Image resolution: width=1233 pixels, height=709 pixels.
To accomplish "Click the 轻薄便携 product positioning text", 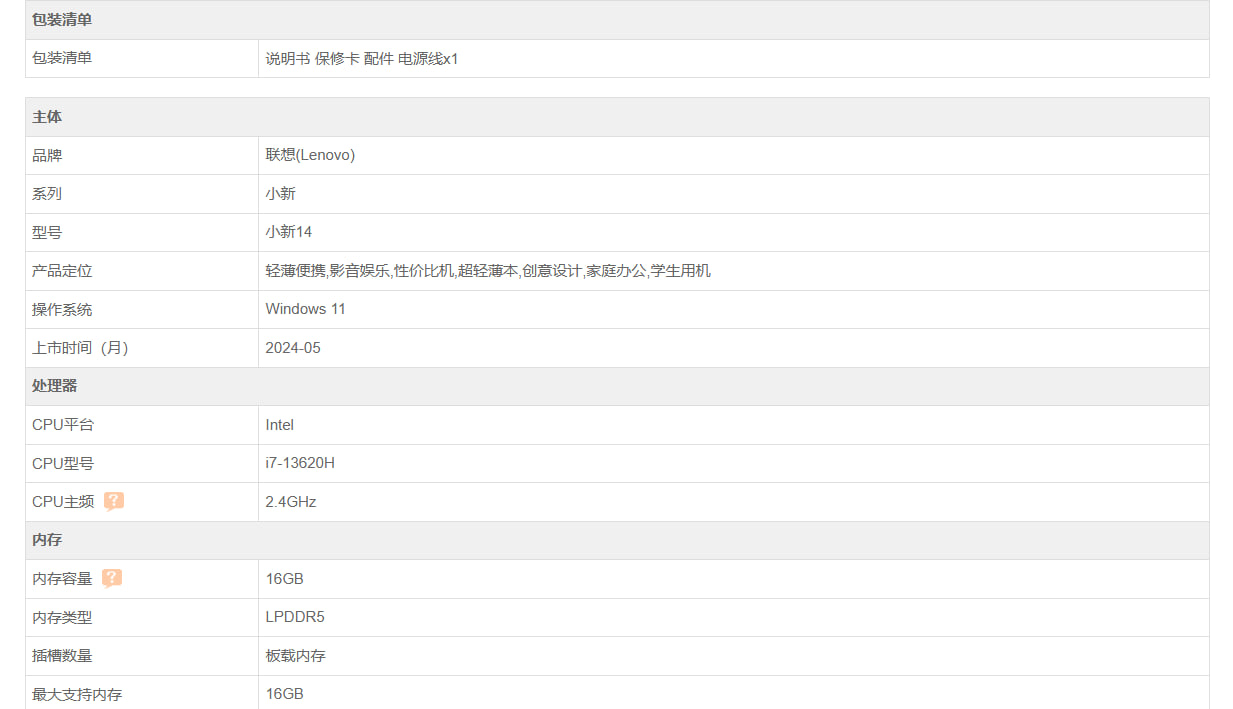I will click(296, 271).
